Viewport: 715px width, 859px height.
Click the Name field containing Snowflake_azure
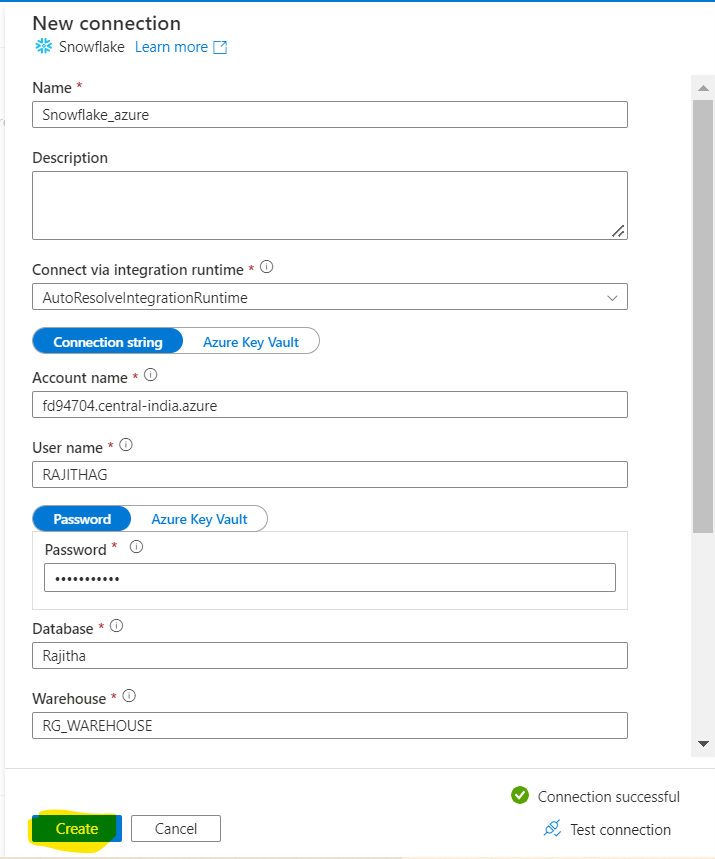[330, 115]
